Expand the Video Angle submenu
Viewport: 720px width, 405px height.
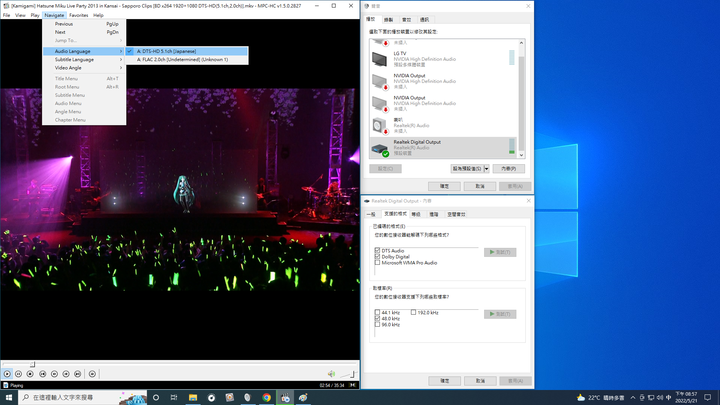tap(84, 68)
